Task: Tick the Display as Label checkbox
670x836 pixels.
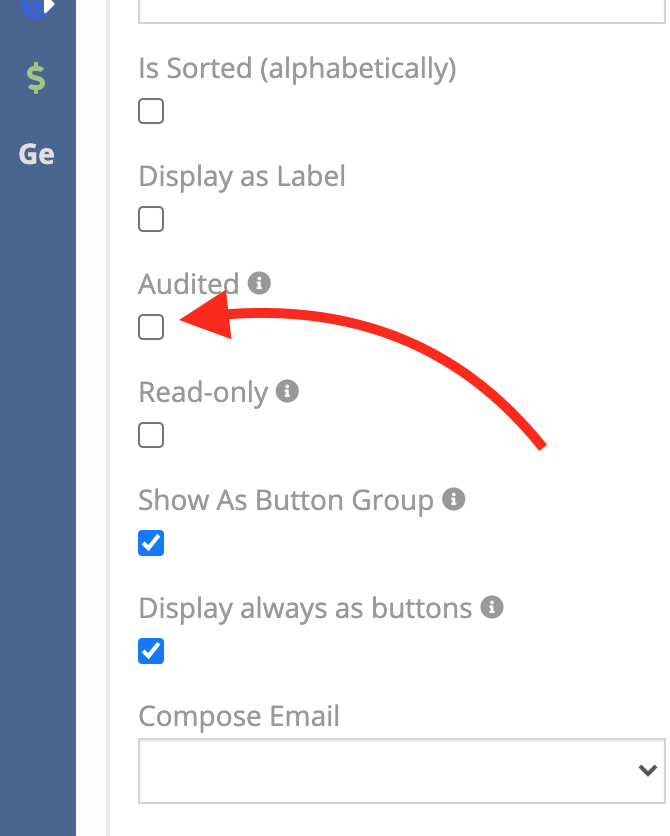Action: click(151, 219)
